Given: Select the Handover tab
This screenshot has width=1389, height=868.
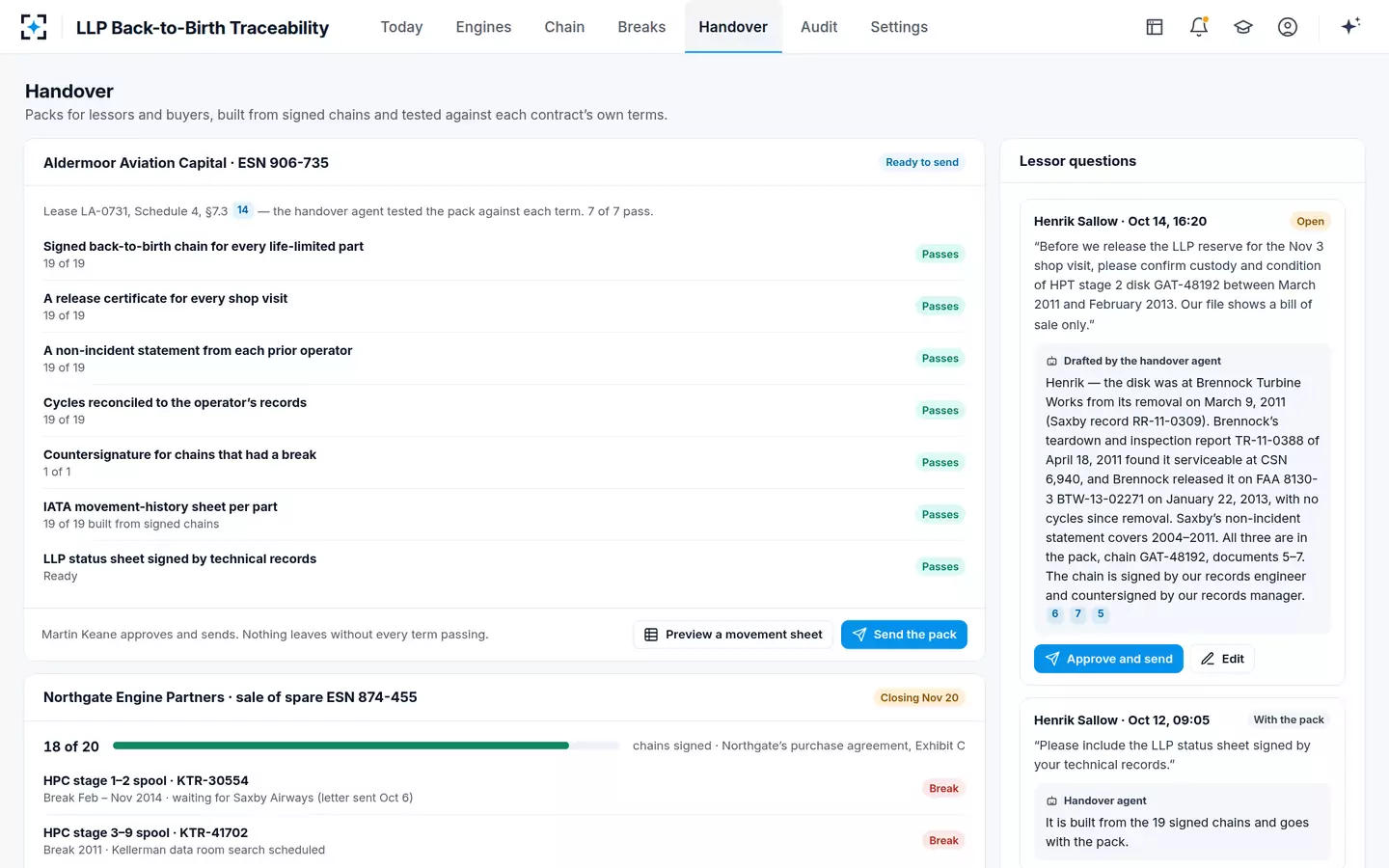Looking at the screenshot, I should pos(733,27).
